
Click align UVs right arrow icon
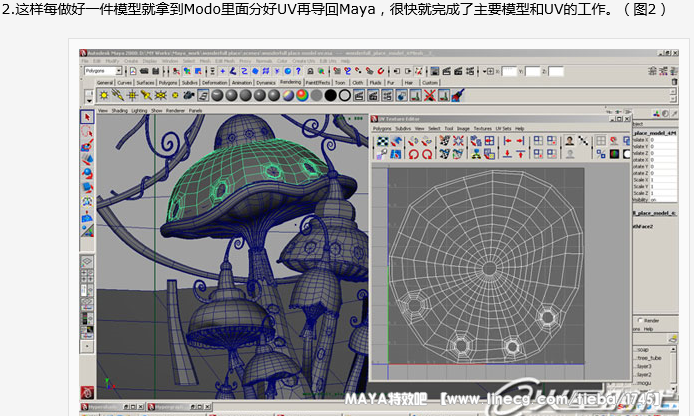520,141
